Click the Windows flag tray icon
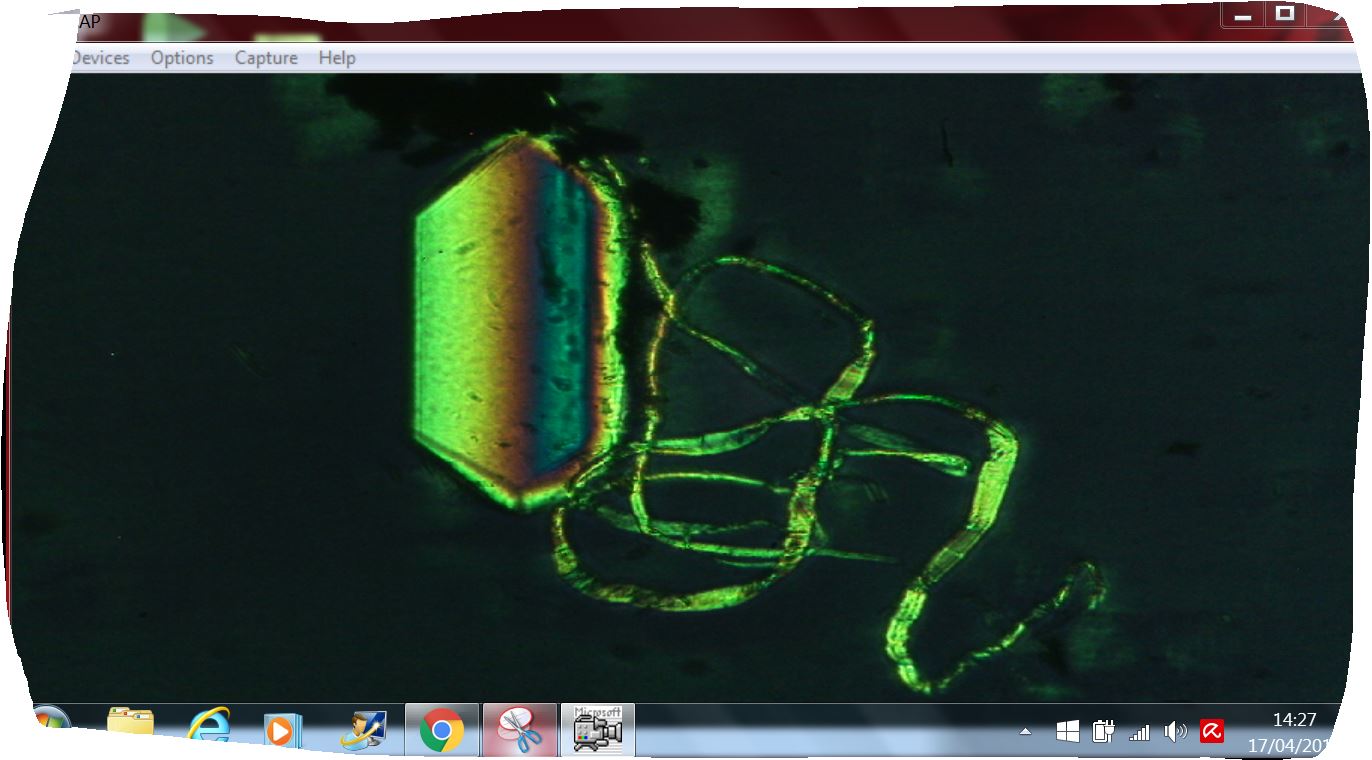This screenshot has width=1372, height=760. (1067, 732)
